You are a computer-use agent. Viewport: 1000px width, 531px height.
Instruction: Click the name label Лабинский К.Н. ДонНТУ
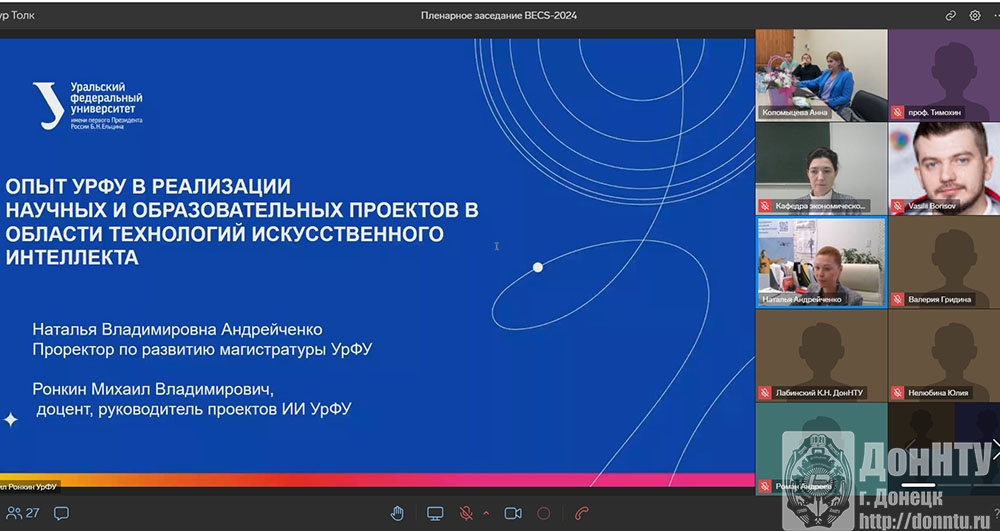click(x=819, y=393)
